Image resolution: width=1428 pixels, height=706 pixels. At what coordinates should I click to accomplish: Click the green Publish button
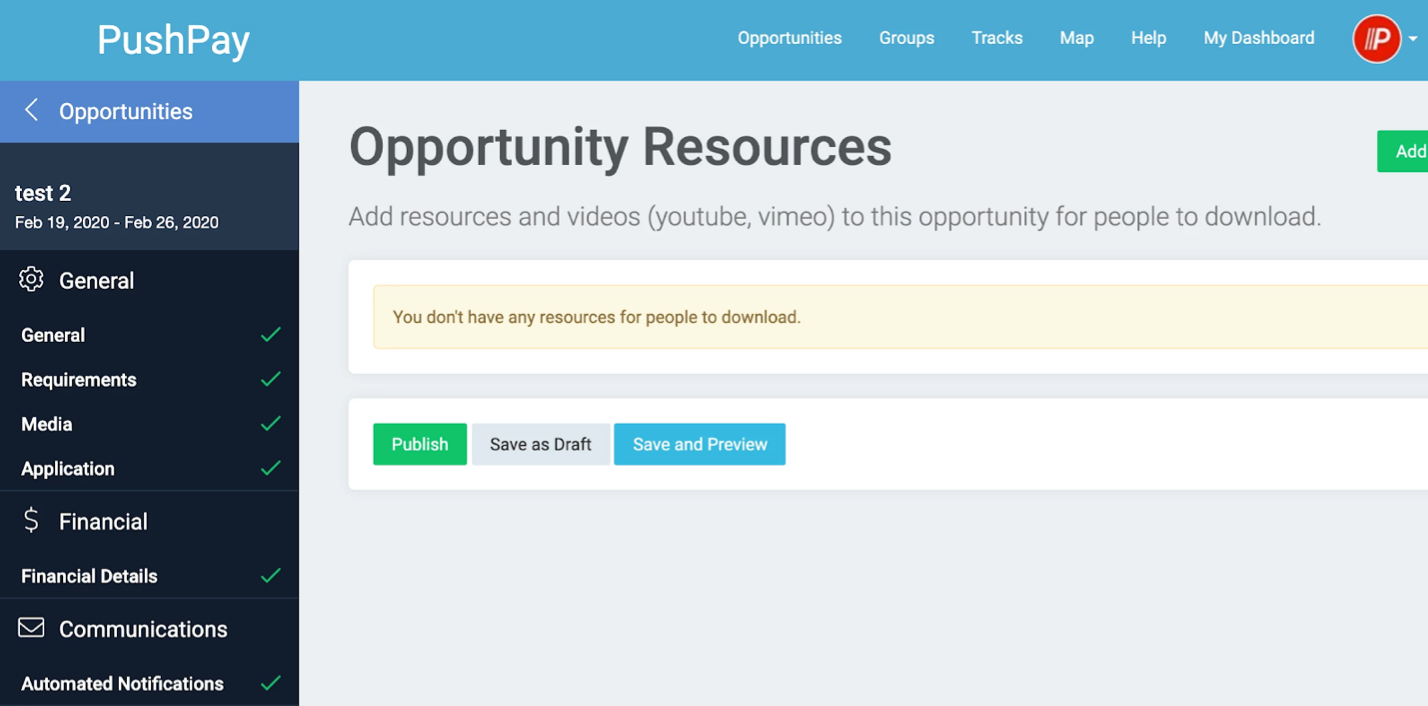coord(420,444)
